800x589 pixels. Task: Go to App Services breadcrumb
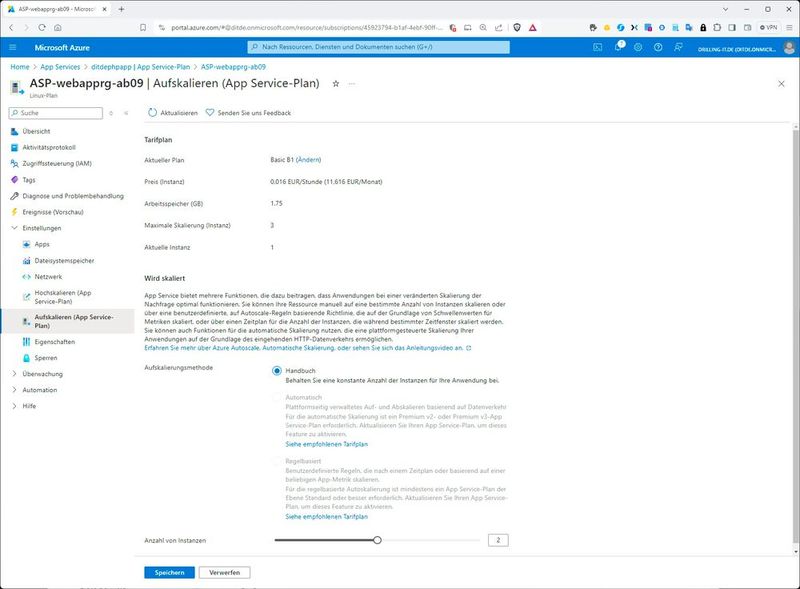60,67
